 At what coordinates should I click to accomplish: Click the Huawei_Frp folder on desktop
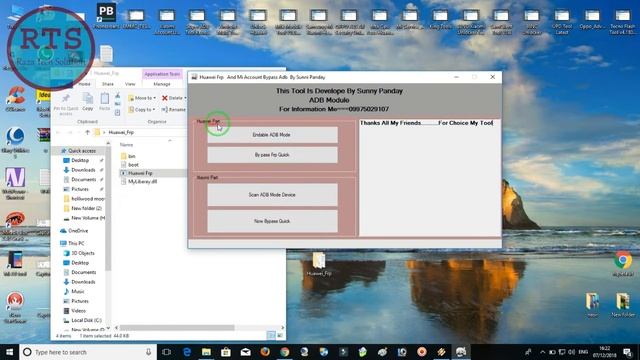319,264
